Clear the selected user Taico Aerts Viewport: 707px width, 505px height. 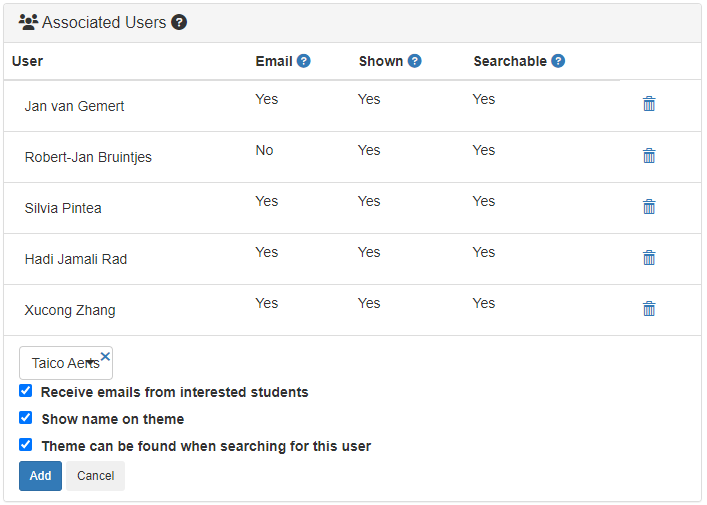click(x=105, y=356)
